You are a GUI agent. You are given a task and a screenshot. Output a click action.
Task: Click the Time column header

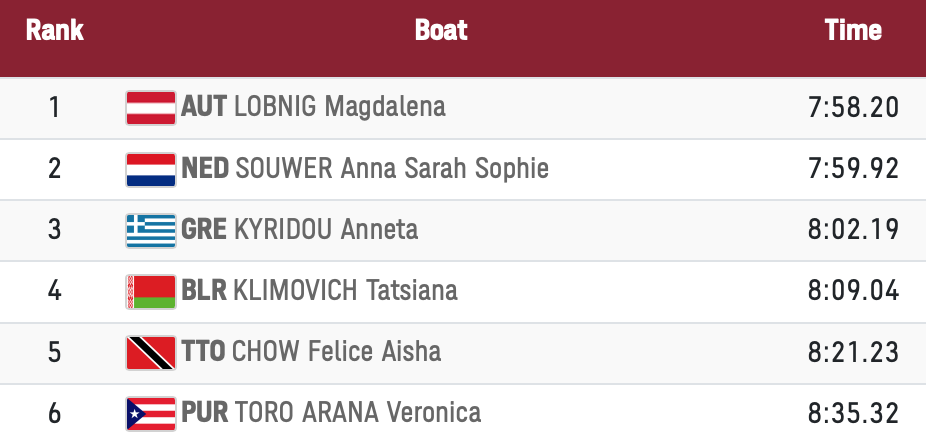click(x=853, y=30)
